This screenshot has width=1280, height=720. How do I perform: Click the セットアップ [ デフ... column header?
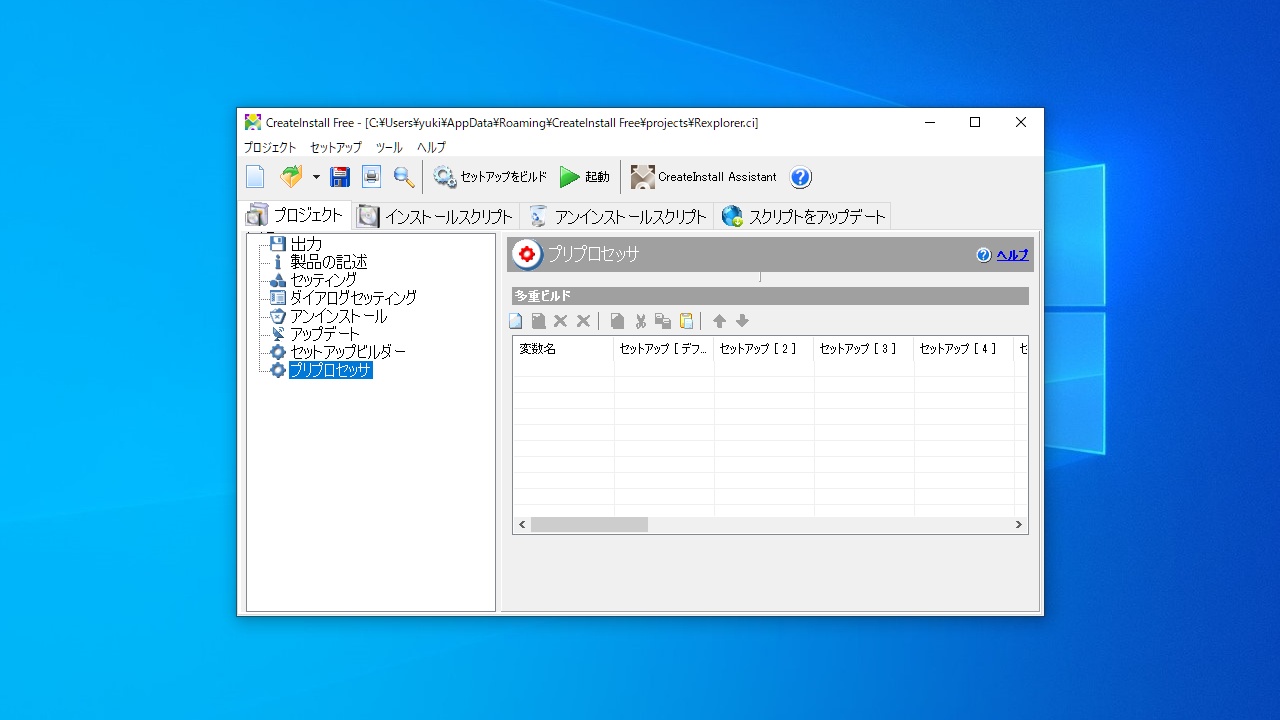tap(664, 349)
